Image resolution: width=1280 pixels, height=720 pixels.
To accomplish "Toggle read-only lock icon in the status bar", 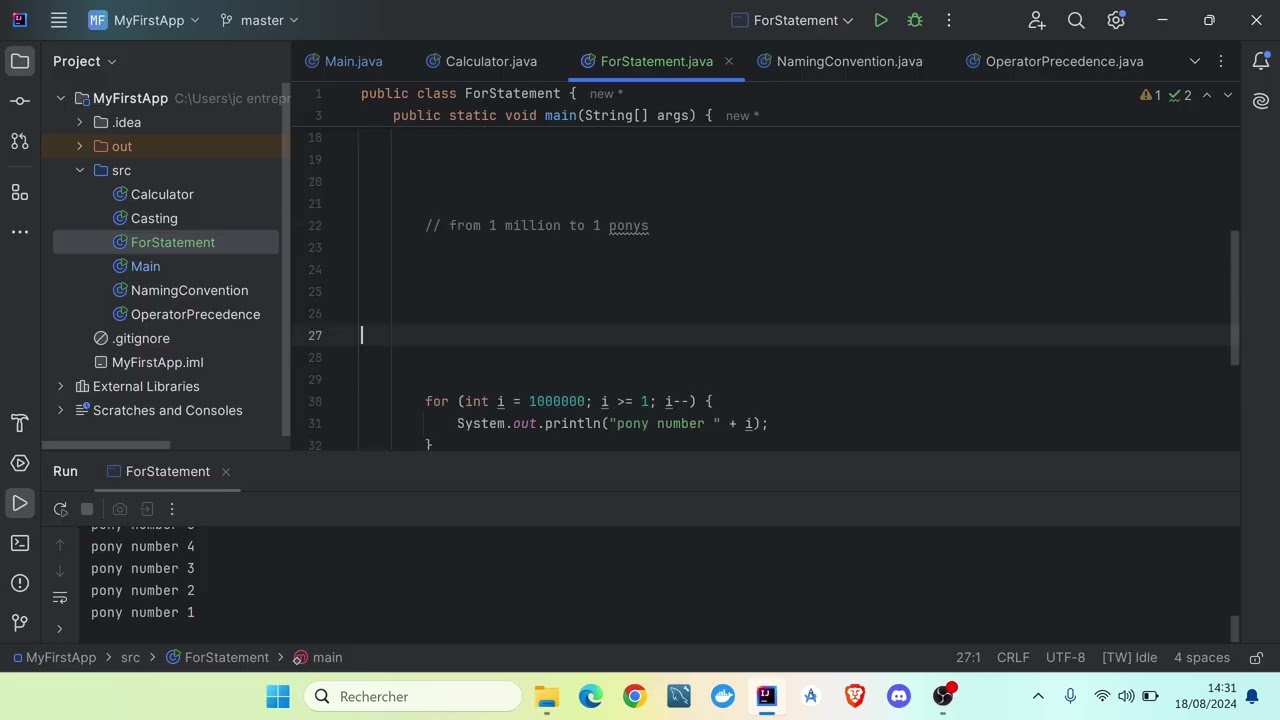I will 1257,658.
